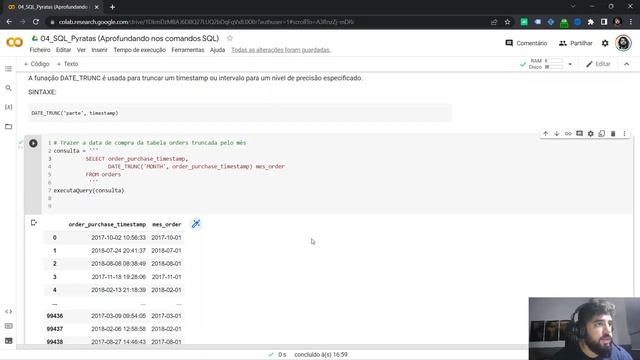Click inside the code editor on executaQuery line
The width and height of the screenshot is (640, 360).
coord(89,190)
